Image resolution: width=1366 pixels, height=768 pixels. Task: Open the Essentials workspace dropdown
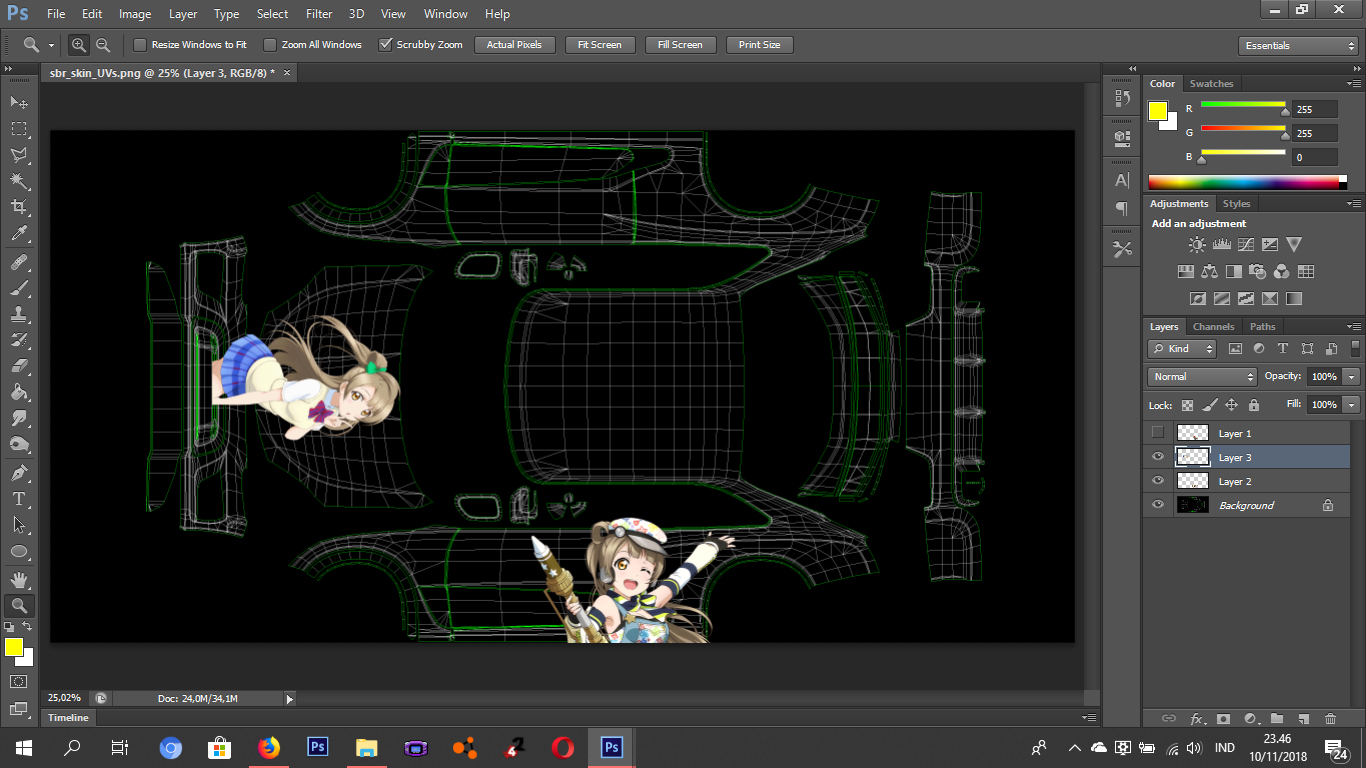coord(1297,46)
